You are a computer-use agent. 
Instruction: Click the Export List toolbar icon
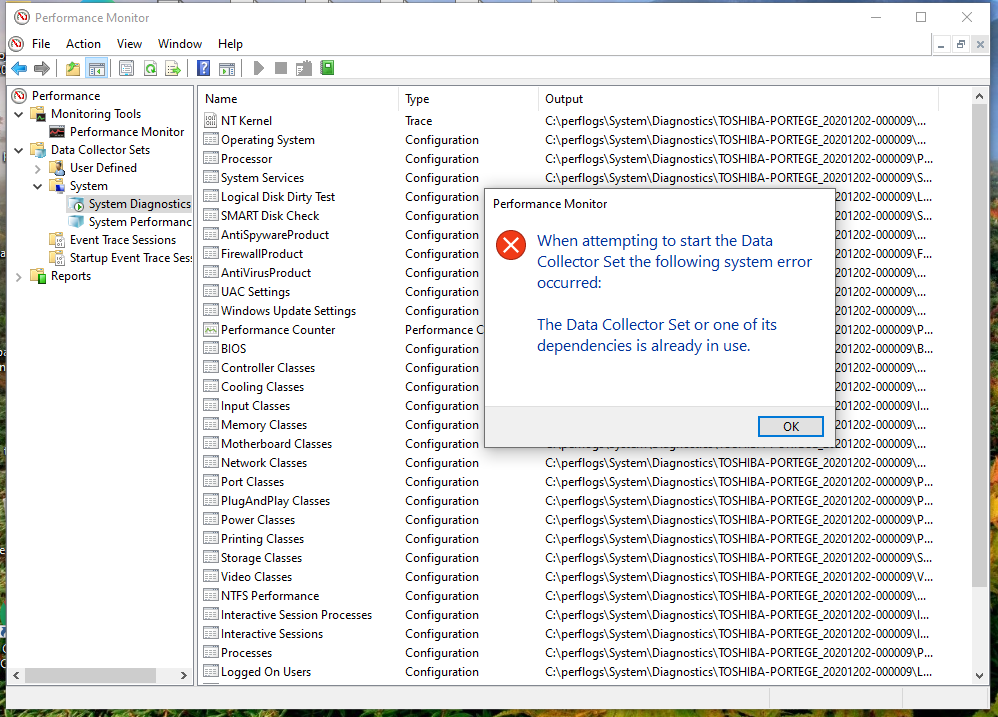(173, 68)
